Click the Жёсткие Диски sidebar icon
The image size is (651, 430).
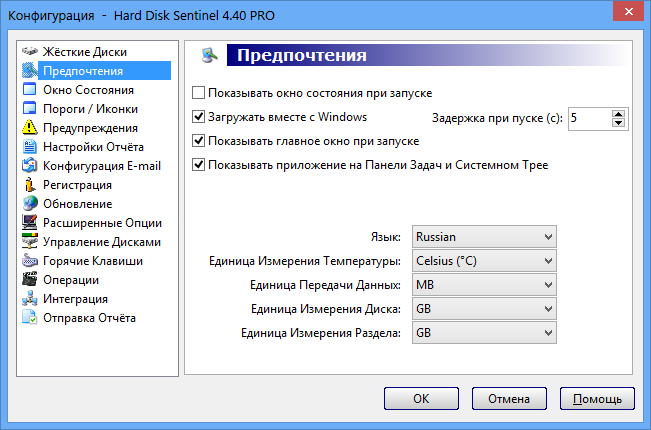coord(30,52)
